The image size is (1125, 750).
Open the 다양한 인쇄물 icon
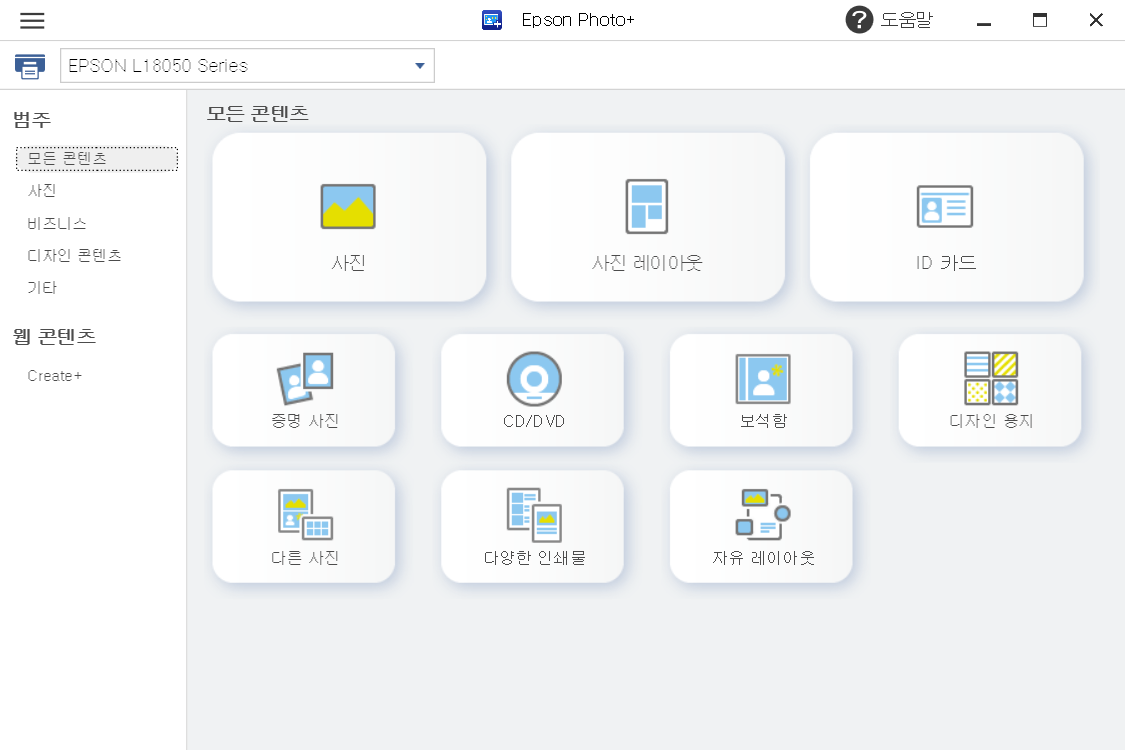(x=534, y=515)
